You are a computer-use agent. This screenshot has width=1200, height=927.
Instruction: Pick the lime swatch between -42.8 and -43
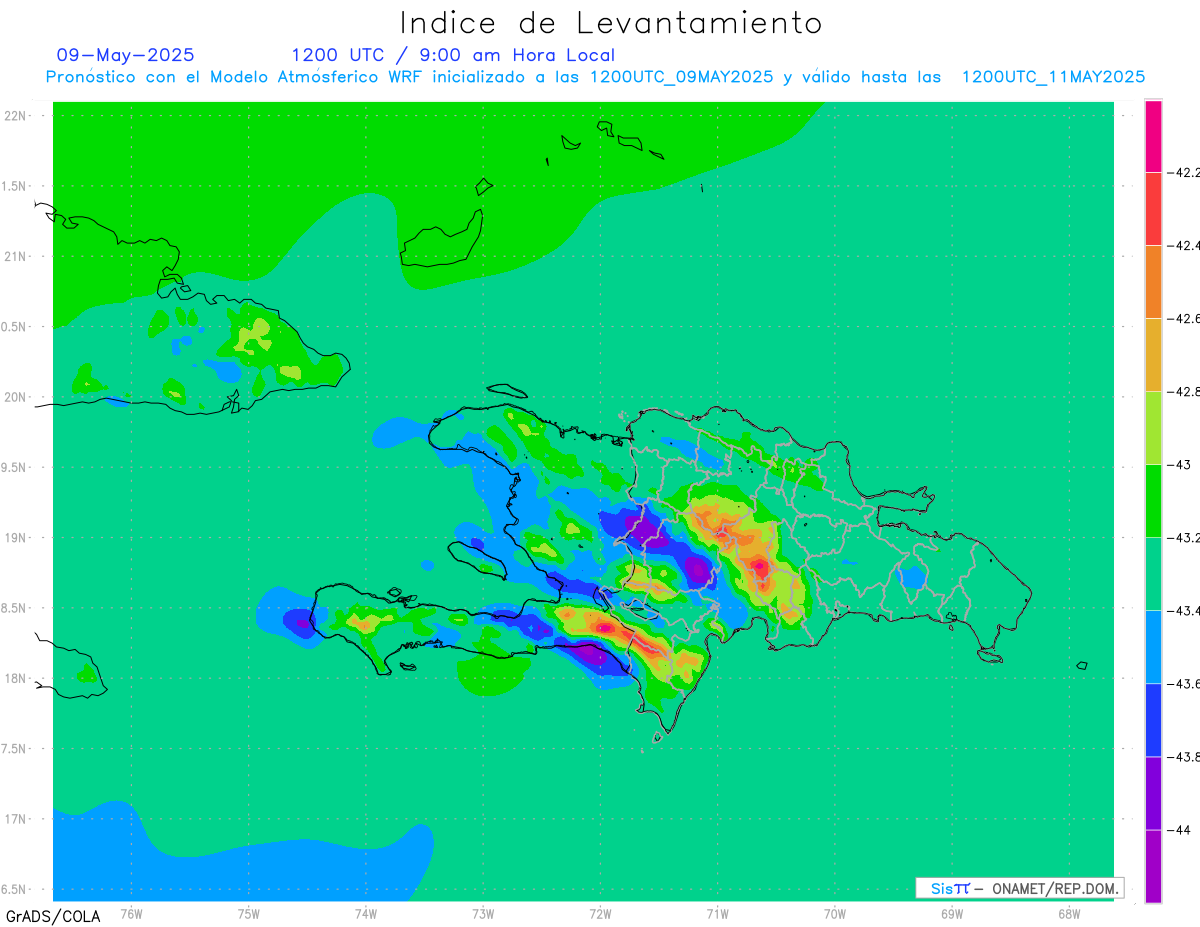(1153, 427)
